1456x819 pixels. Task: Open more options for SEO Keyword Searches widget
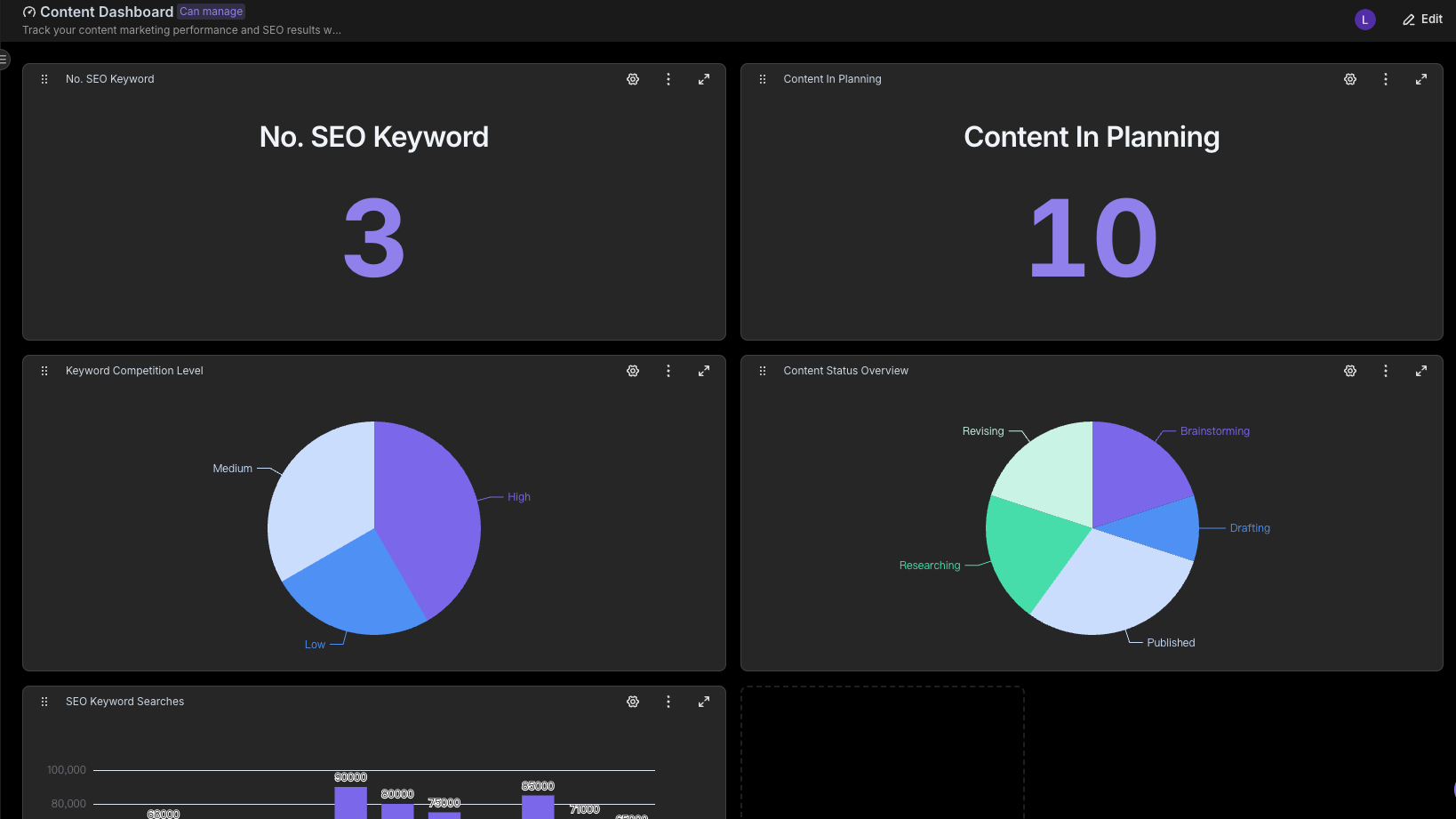[x=668, y=702]
